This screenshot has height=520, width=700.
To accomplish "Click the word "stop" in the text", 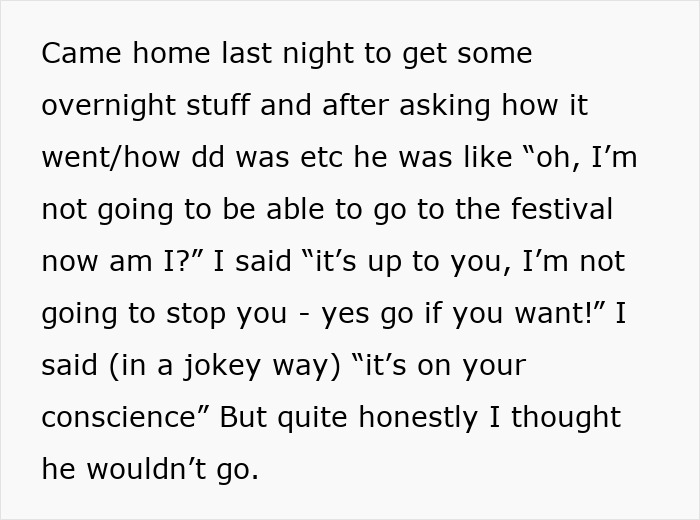I will [196, 314].
